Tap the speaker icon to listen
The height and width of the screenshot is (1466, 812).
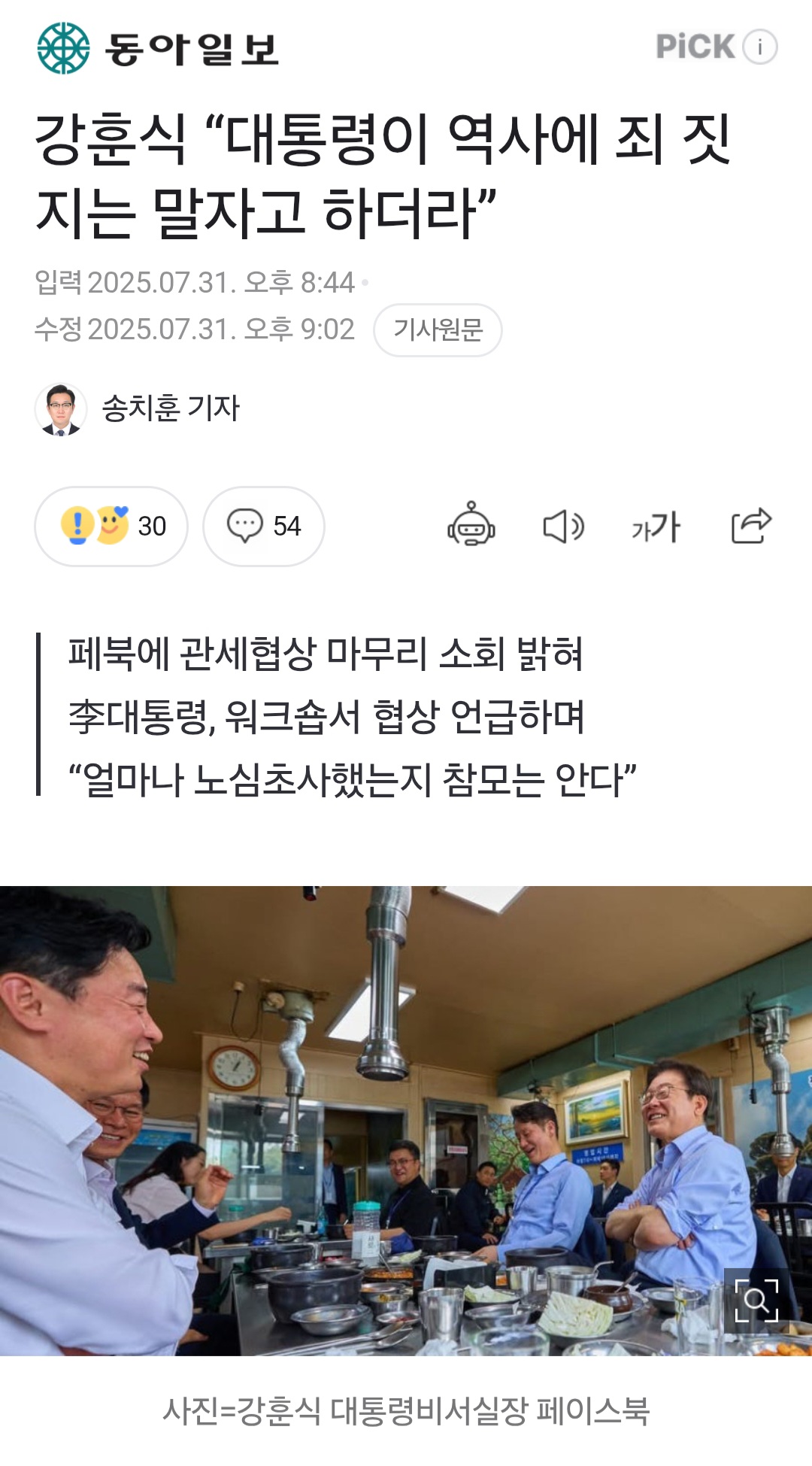(564, 526)
